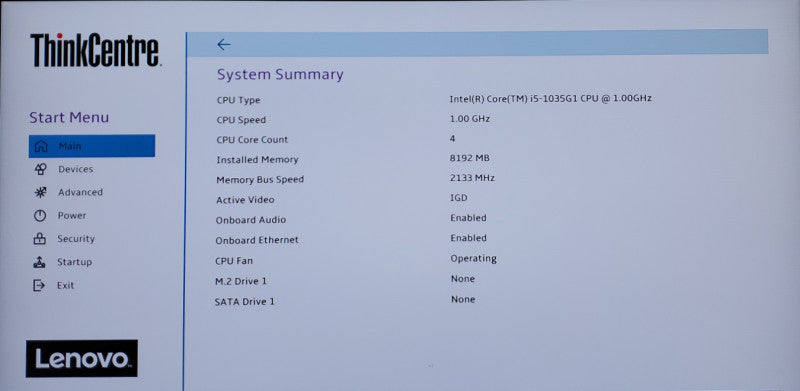This screenshot has height=391, width=800.
Task: Open the Startup menu
Action: click(x=74, y=262)
